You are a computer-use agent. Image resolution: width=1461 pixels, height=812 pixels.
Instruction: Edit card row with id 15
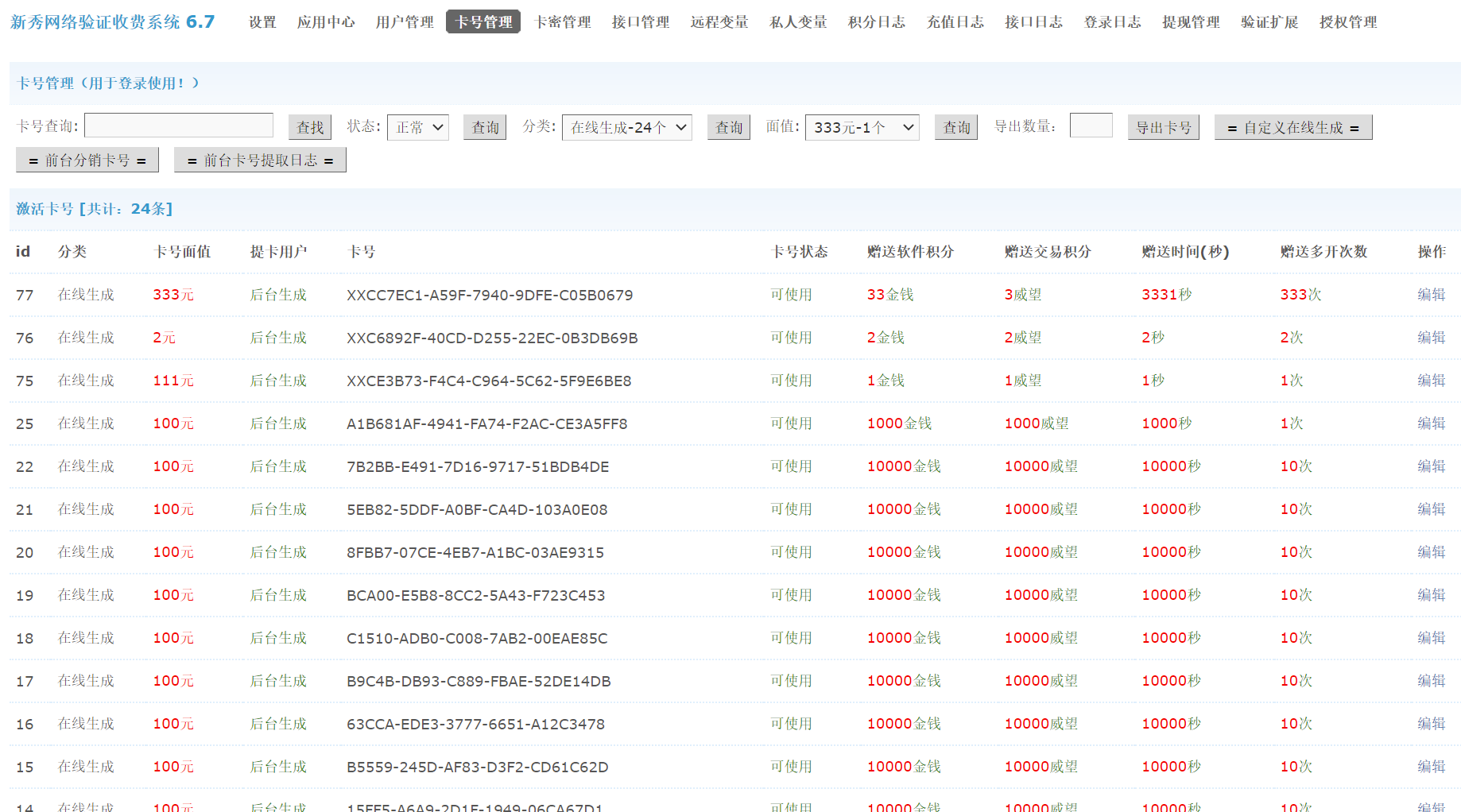point(1431,767)
